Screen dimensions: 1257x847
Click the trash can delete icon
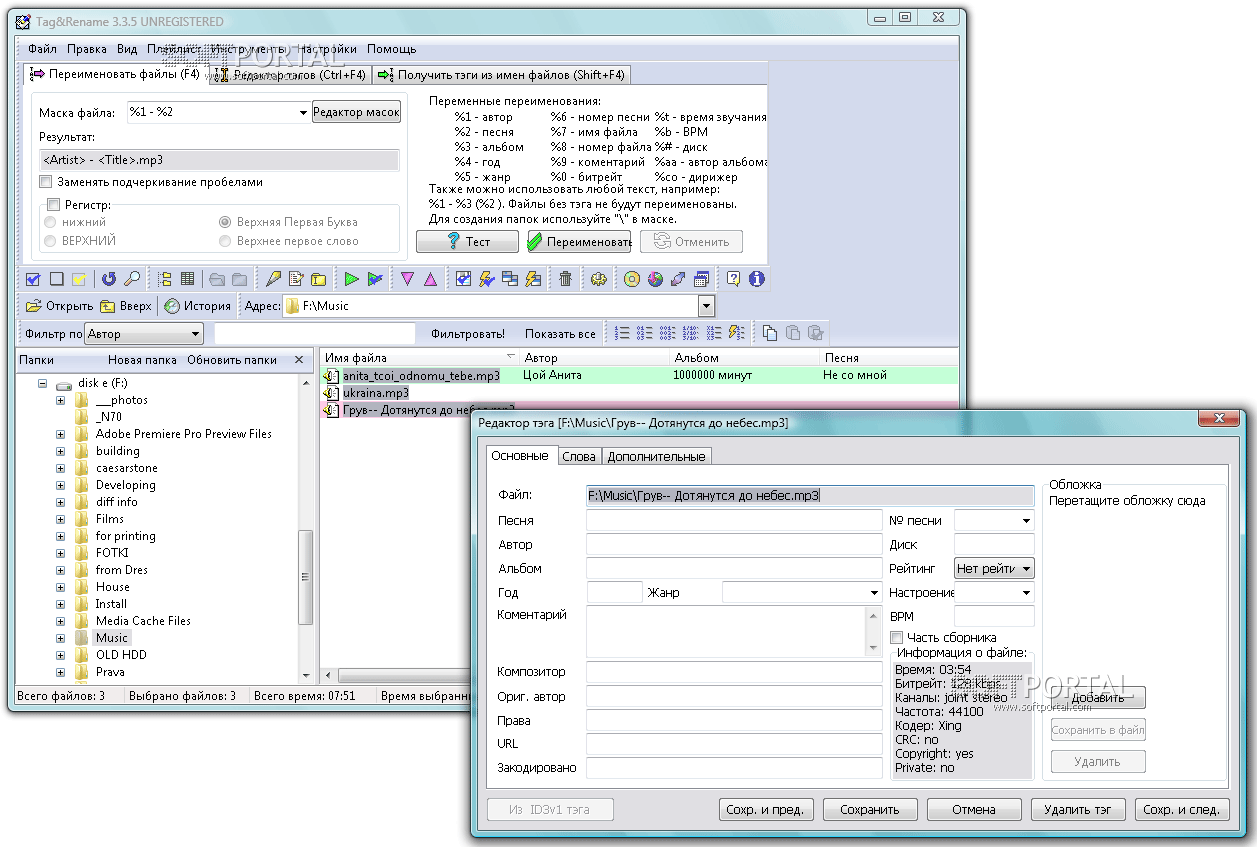point(565,279)
